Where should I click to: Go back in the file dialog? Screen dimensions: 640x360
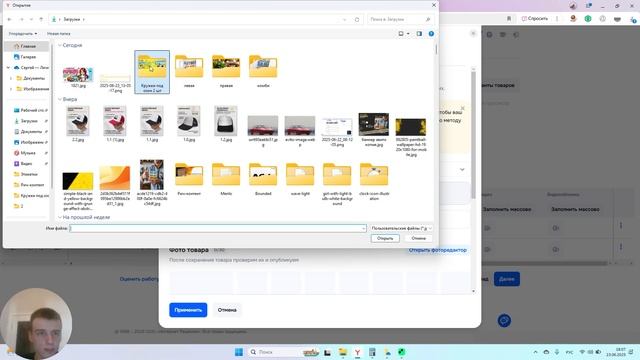[x=10, y=19]
